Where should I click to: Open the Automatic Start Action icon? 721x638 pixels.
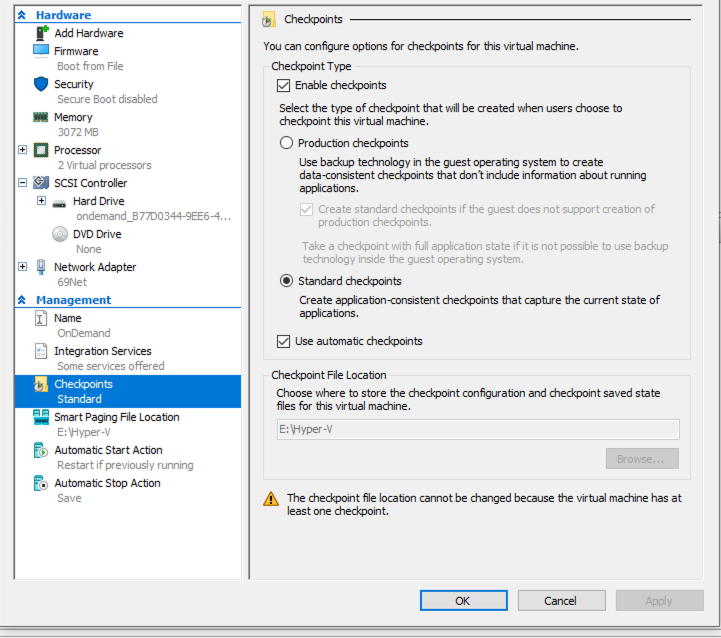41,451
